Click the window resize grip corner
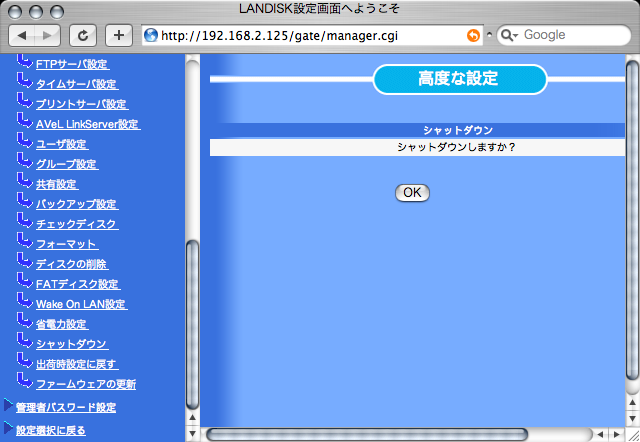 coord(633,435)
